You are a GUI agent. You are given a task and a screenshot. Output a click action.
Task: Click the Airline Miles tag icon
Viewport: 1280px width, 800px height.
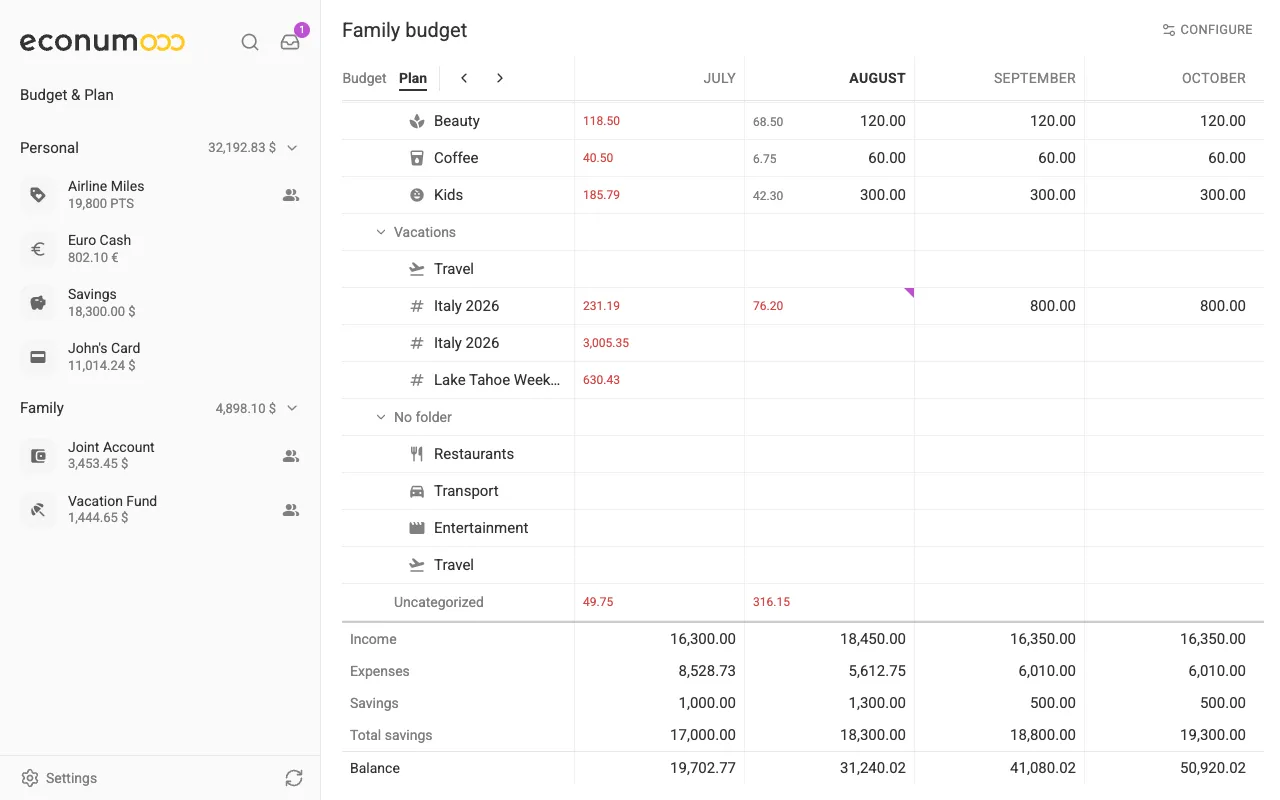pos(38,195)
